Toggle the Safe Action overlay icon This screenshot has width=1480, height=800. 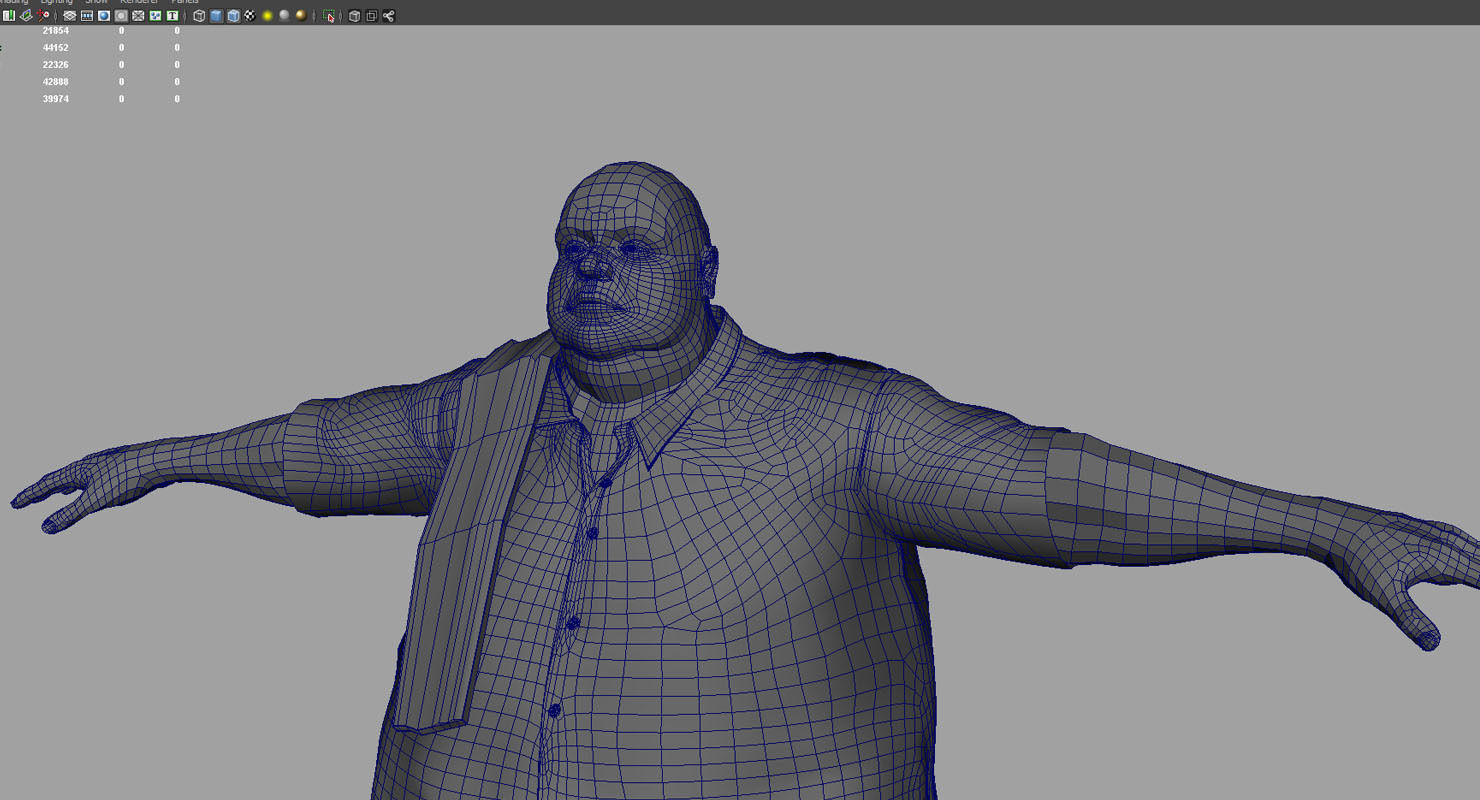click(x=155, y=16)
